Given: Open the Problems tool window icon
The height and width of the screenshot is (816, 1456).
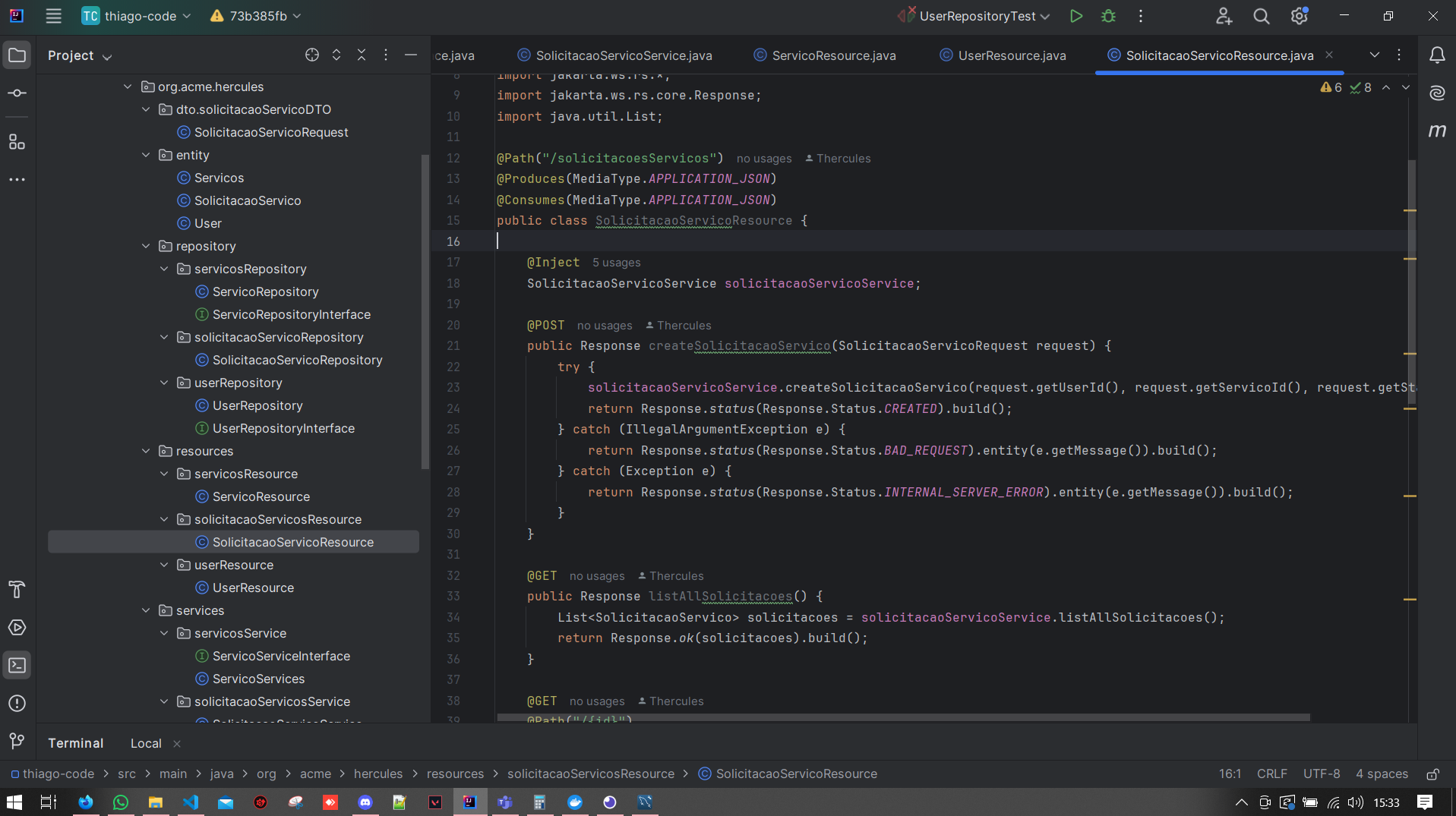Looking at the screenshot, I should point(17,704).
